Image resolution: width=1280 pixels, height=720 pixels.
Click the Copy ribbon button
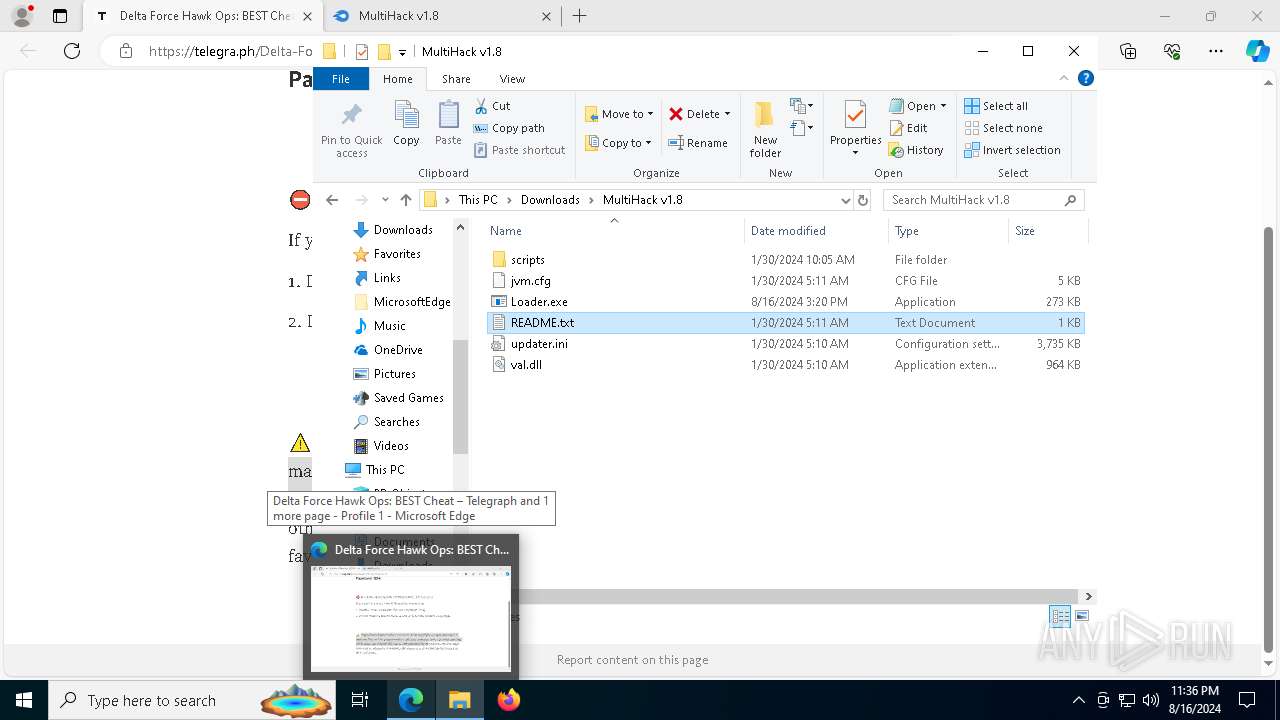coord(406,124)
